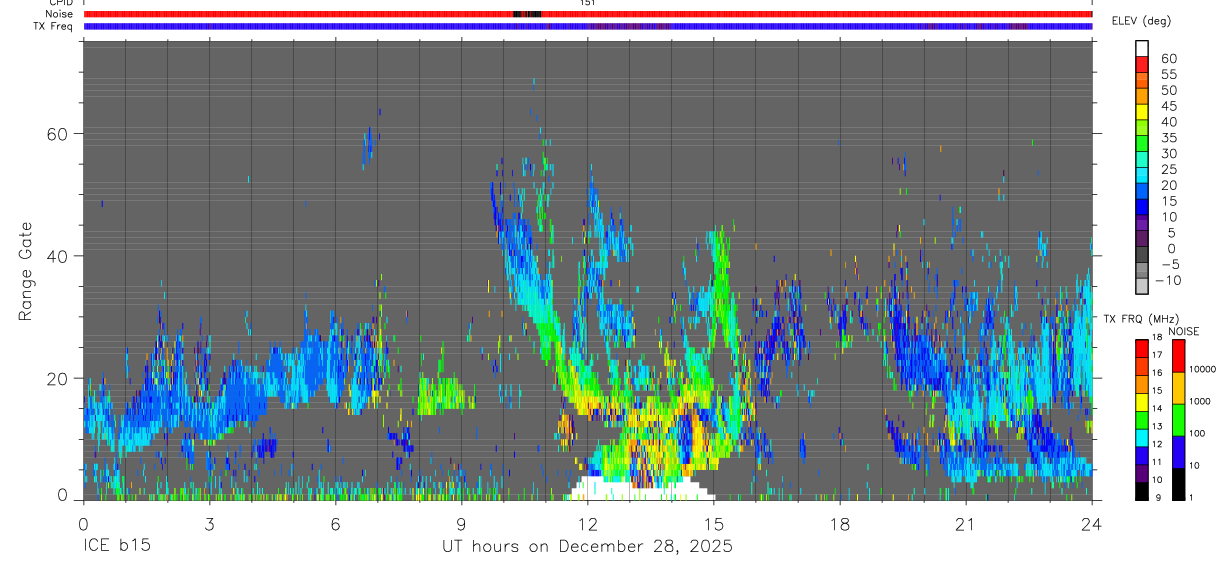1228x567 pixels.
Task: Click ELEV color bar label '-10'
Action: coord(1170,281)
